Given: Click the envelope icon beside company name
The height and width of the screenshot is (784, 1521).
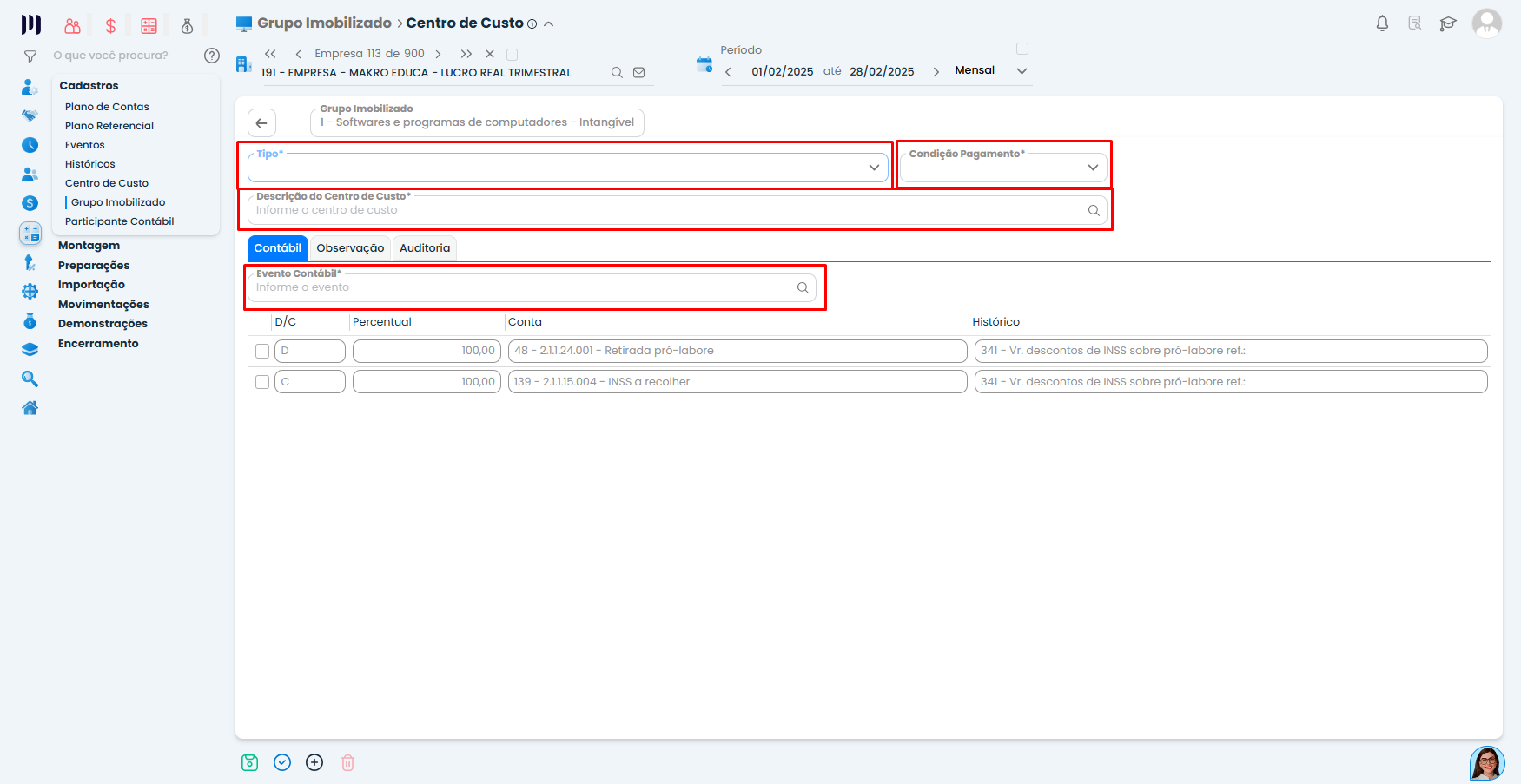Looking at the screenshot, I should tap(639, 73).
